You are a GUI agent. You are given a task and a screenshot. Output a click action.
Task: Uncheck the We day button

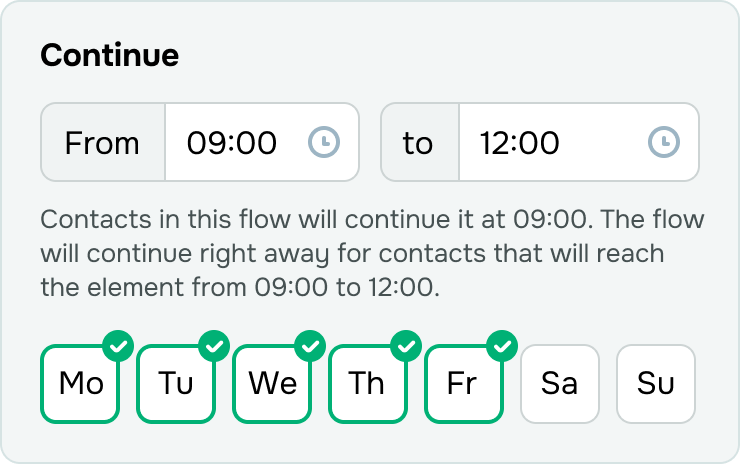click(x=272, y=384)
